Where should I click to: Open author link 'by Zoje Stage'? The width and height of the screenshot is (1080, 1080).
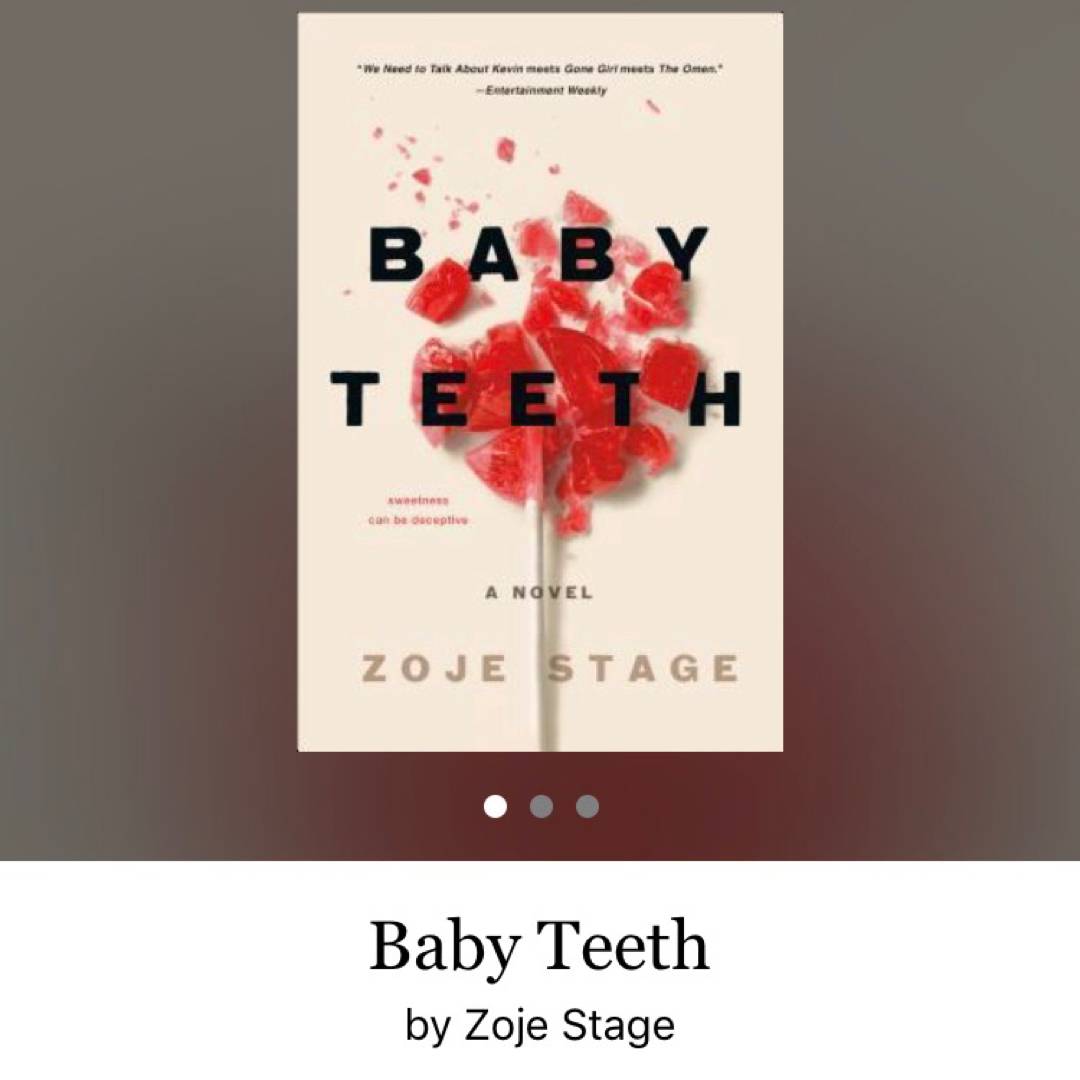539,1025
